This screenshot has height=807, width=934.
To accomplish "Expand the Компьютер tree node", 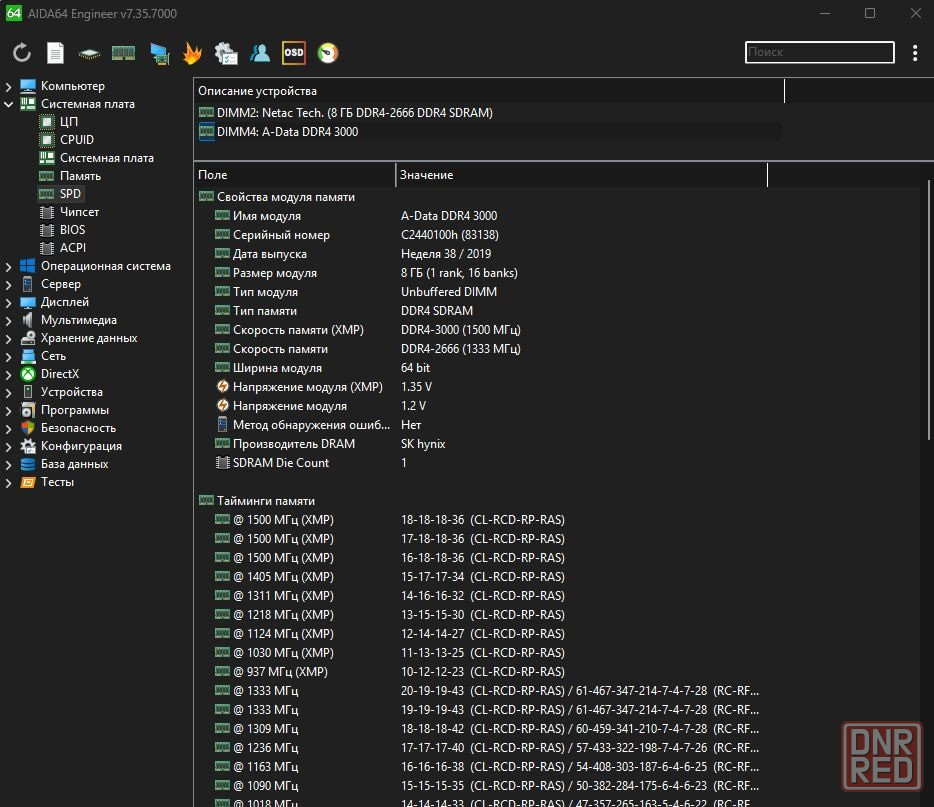I will point(9,86).
